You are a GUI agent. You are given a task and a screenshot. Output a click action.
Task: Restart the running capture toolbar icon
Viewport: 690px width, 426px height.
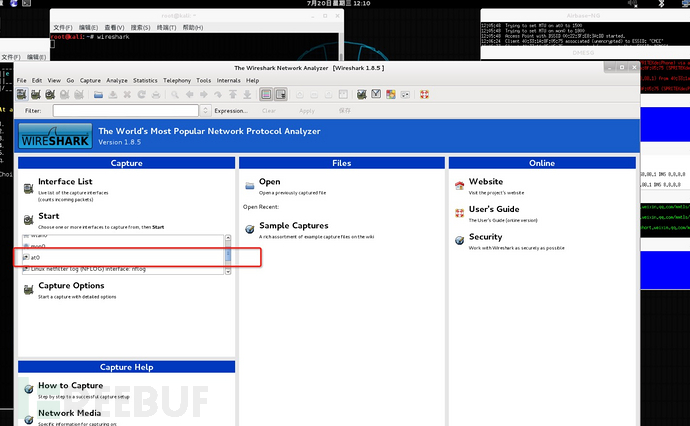tap(79, 95)
